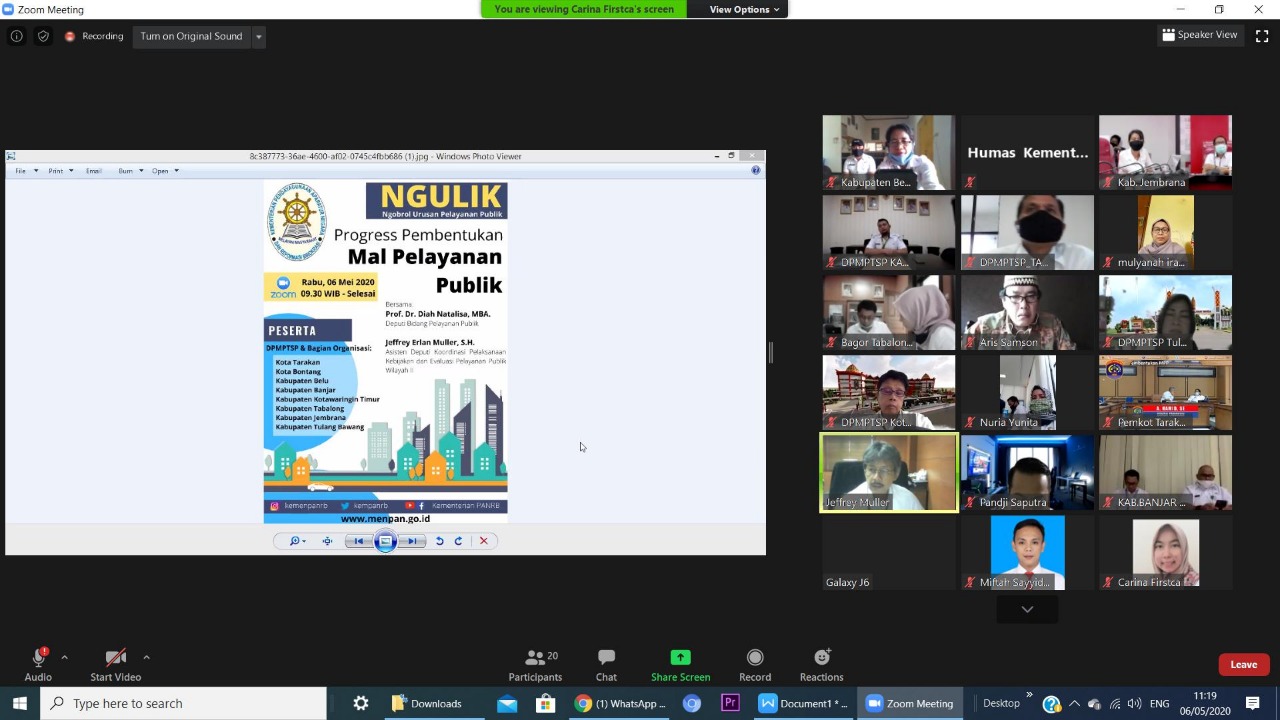
Task: Toggle the Record button
Action: point(755,665)
